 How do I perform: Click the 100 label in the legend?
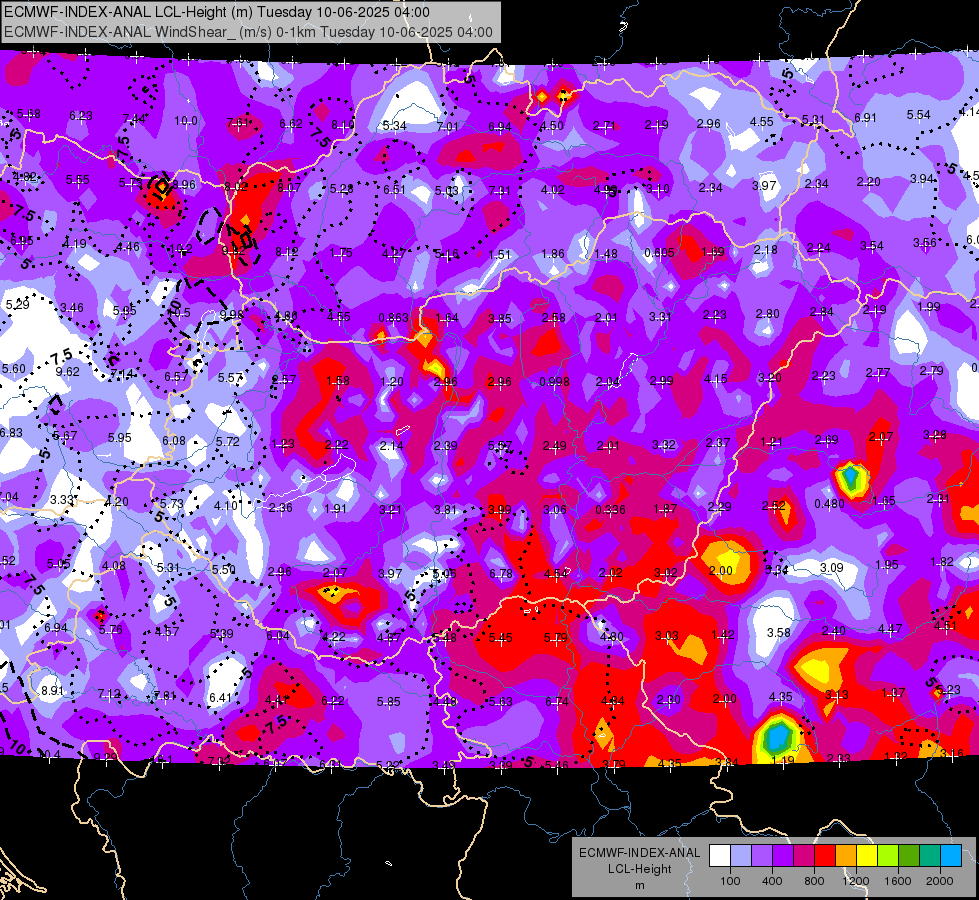point(730,881)
